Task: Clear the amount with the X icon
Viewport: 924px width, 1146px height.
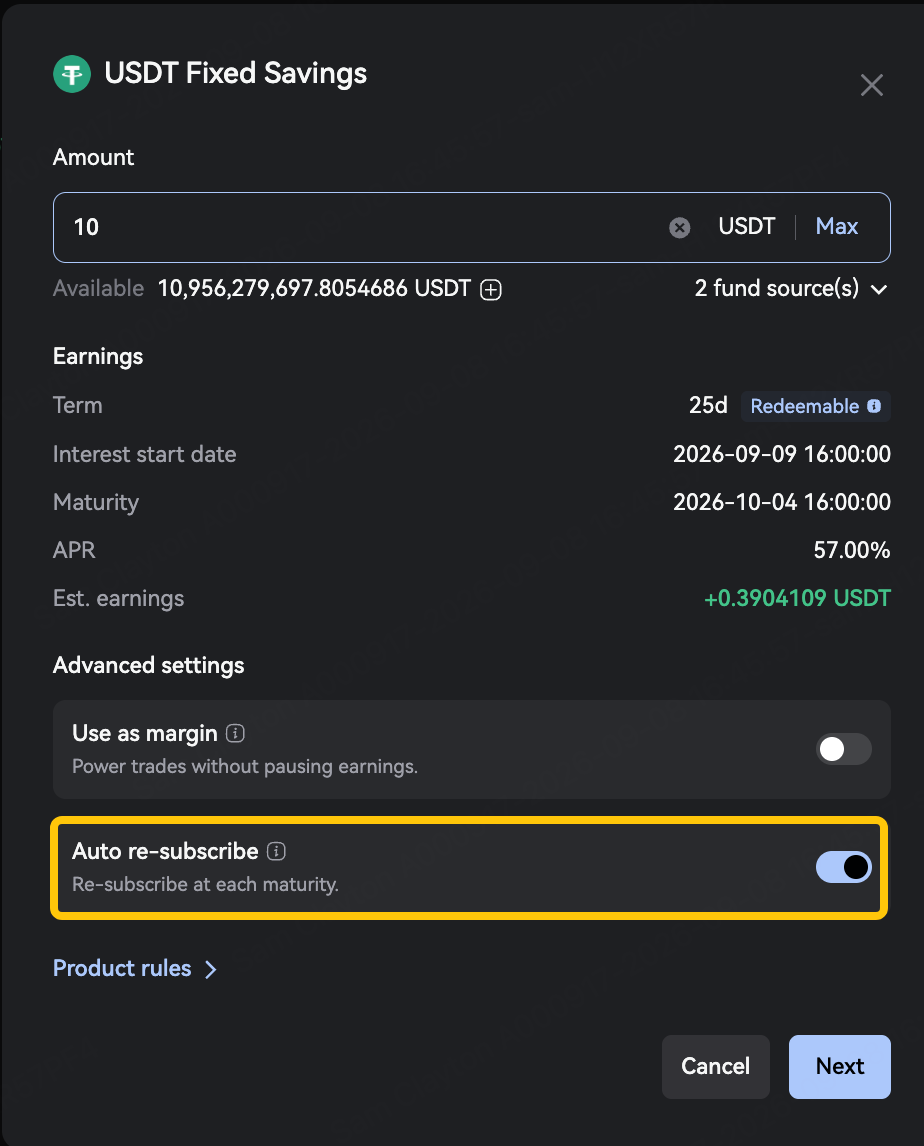Action: (679, 227)
